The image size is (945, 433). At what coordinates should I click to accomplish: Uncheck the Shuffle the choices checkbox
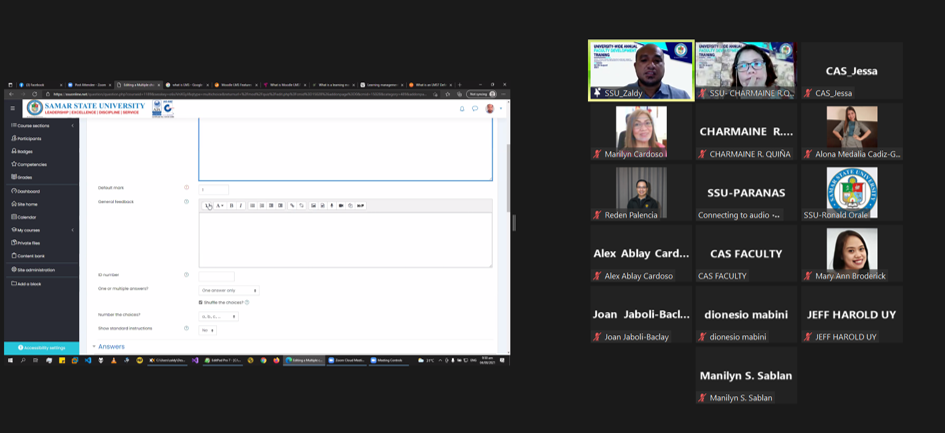click(x=200, y=302)
